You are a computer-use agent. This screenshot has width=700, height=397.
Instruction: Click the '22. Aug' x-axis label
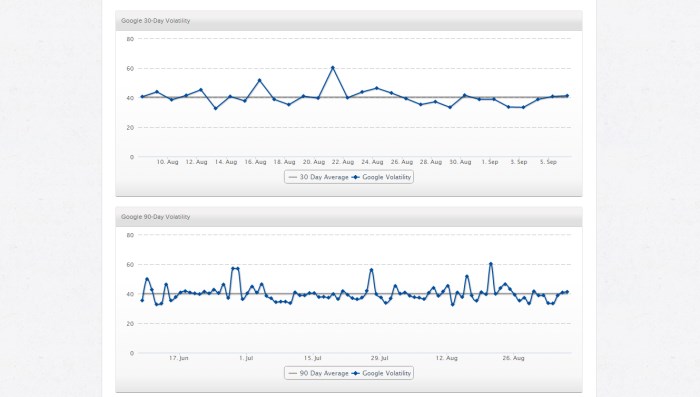(343, 162)
